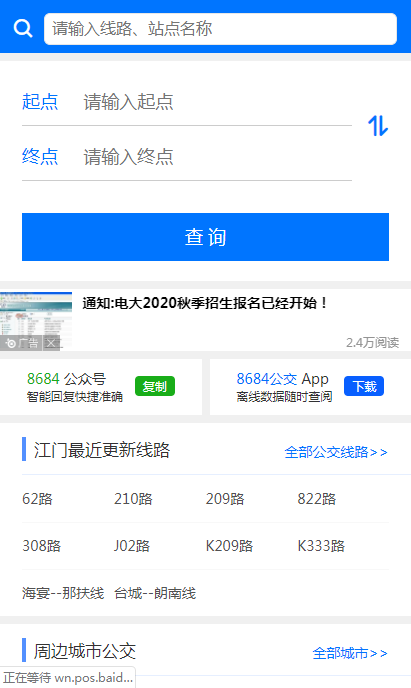Screen dimensions: 411x688
Task: Click the 终点 label
Action: point(40,157)
